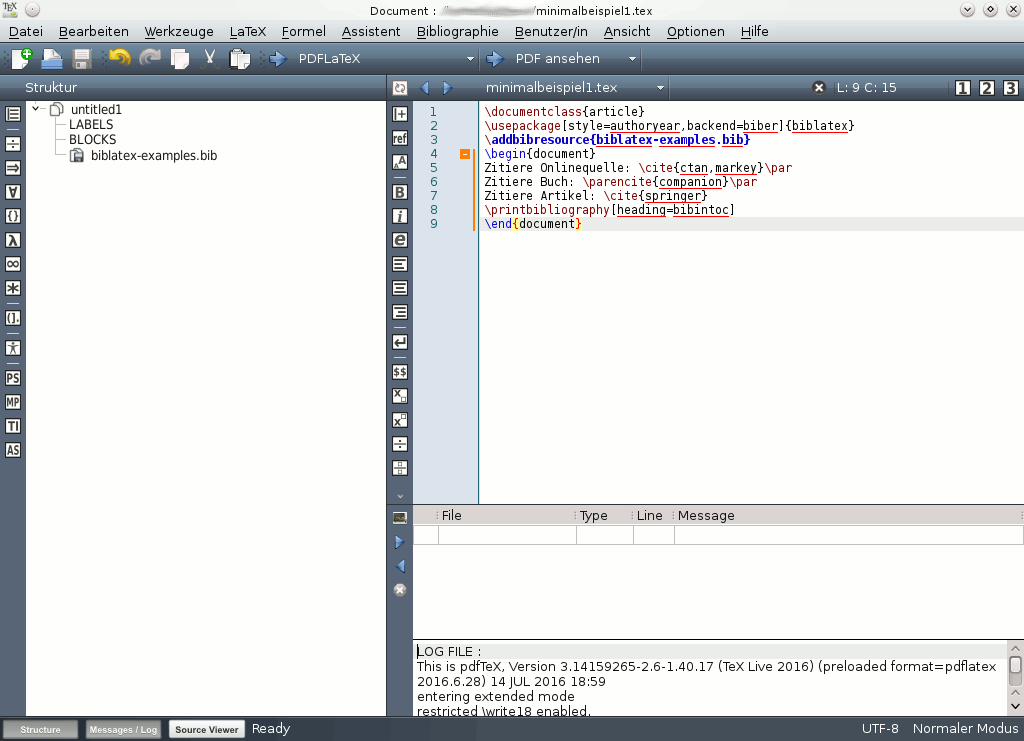The height and width of the screenshot is (741, 1024).
Task: Apply bold formatting with the B icon
Action: (400, 191)
